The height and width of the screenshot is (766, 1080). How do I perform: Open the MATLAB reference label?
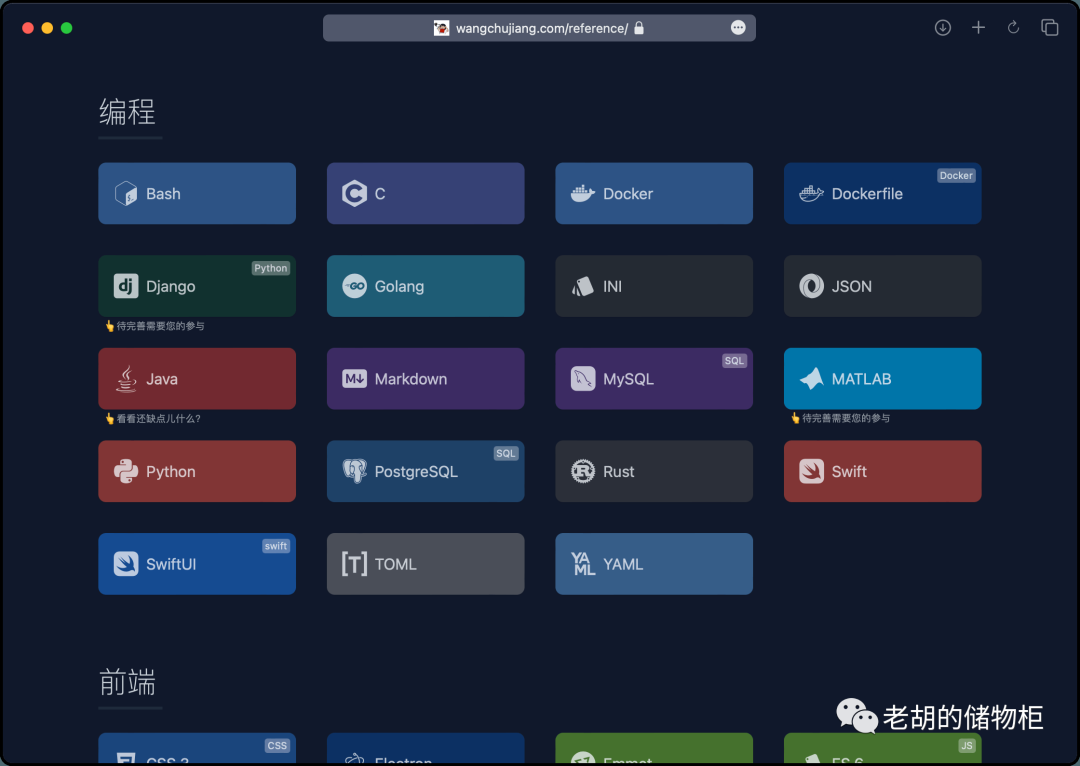pyautogui.click(x=862, y=379)
